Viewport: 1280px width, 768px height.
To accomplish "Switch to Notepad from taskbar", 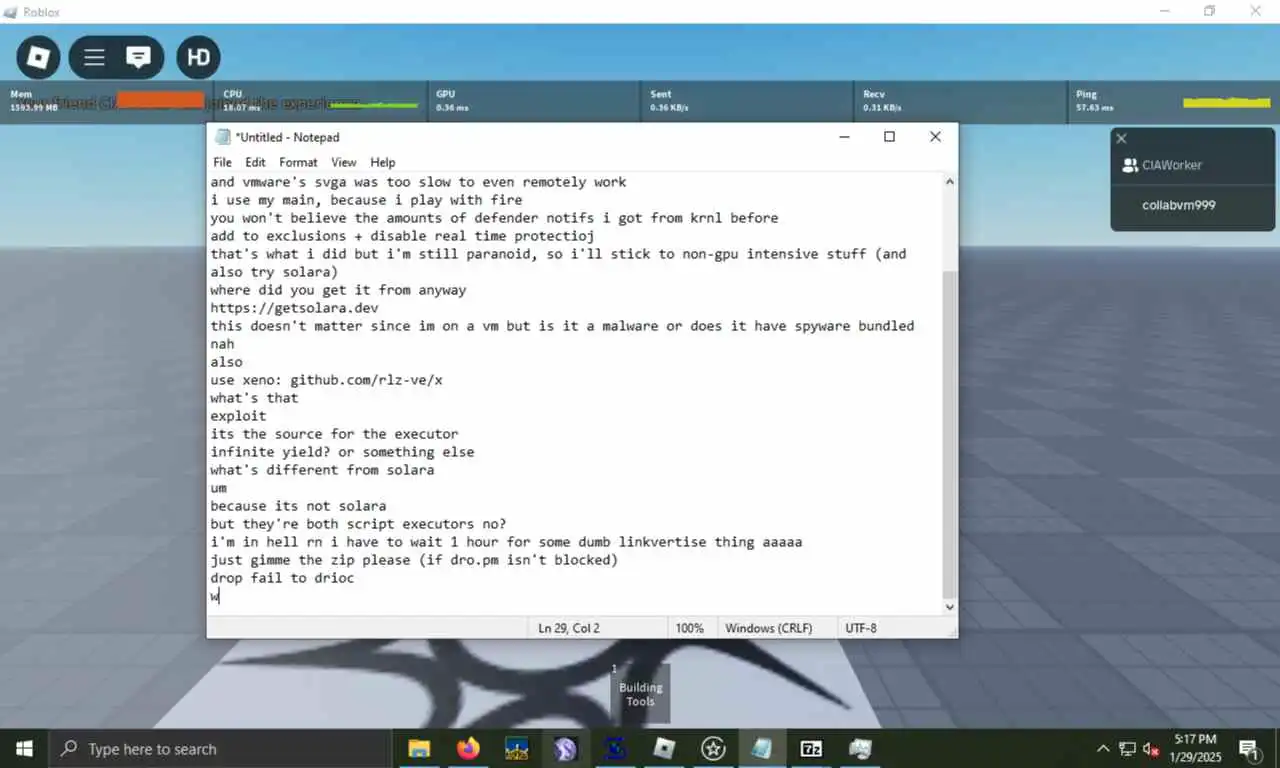I will 762,748.
